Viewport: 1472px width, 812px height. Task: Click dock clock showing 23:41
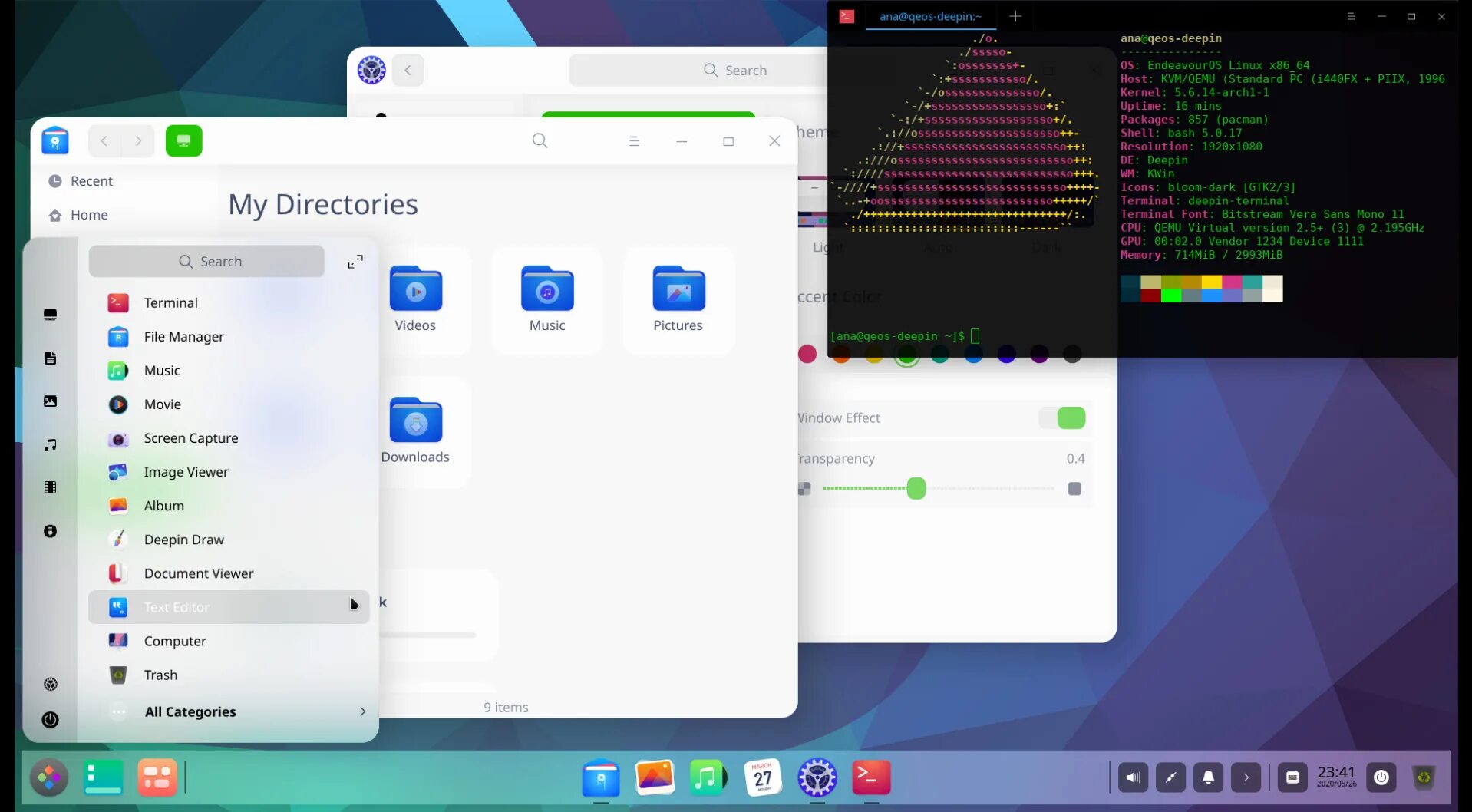[x=1336, y=777]
